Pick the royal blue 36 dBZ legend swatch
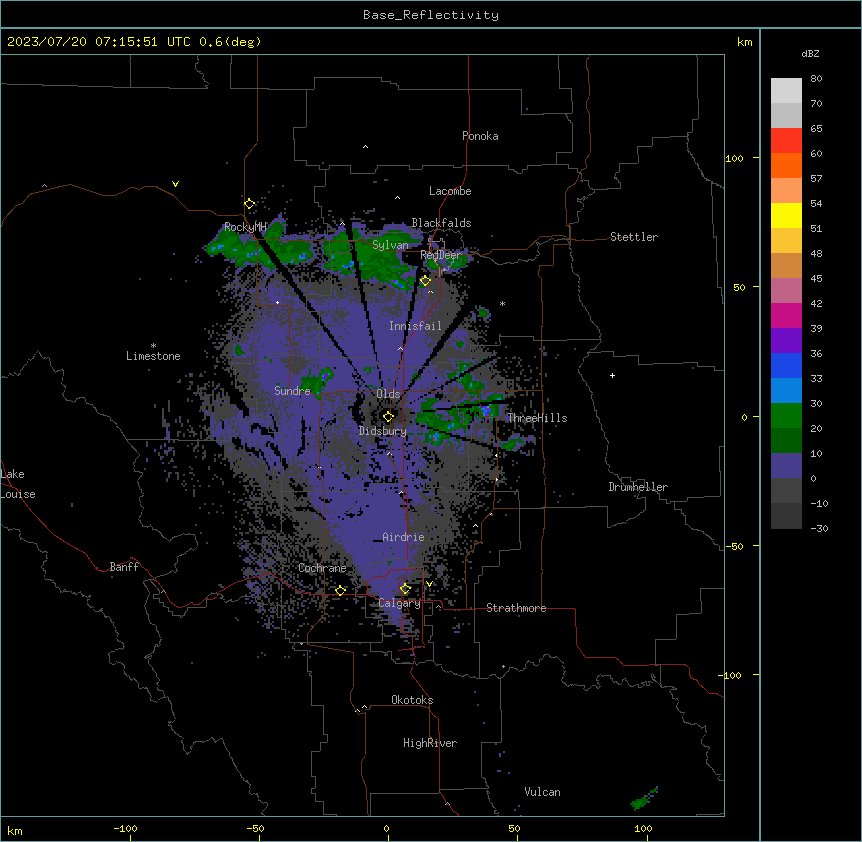The image size is (862, 842). (x=786, y=365)
